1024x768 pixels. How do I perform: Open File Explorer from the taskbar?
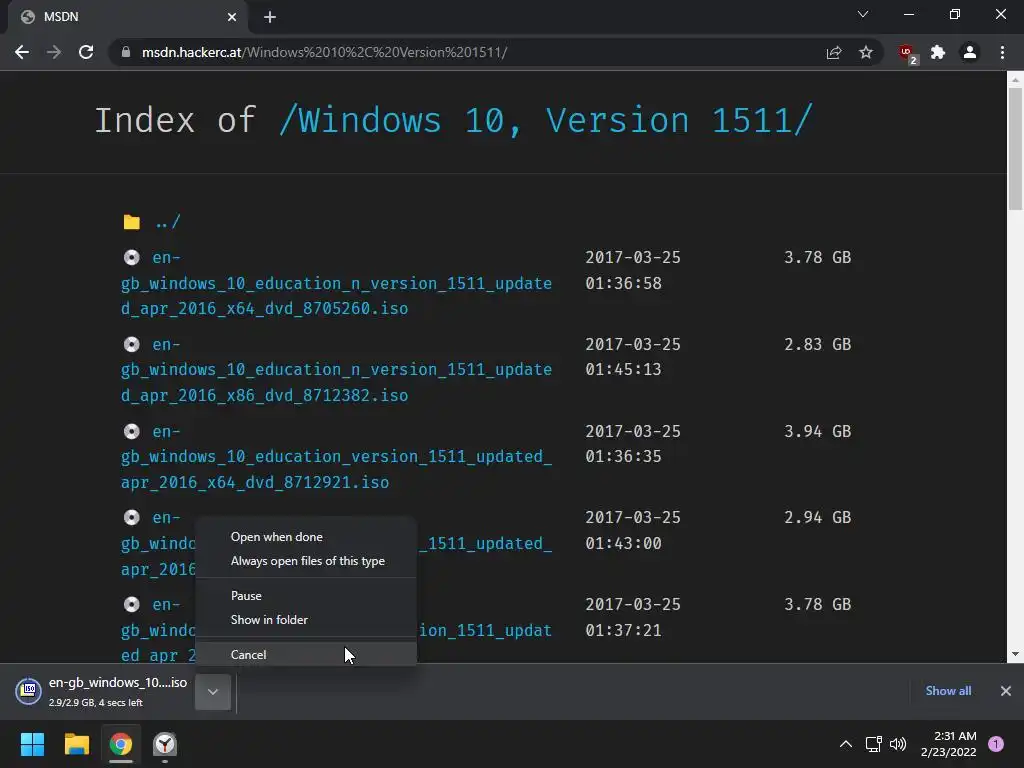coord(76,744)
